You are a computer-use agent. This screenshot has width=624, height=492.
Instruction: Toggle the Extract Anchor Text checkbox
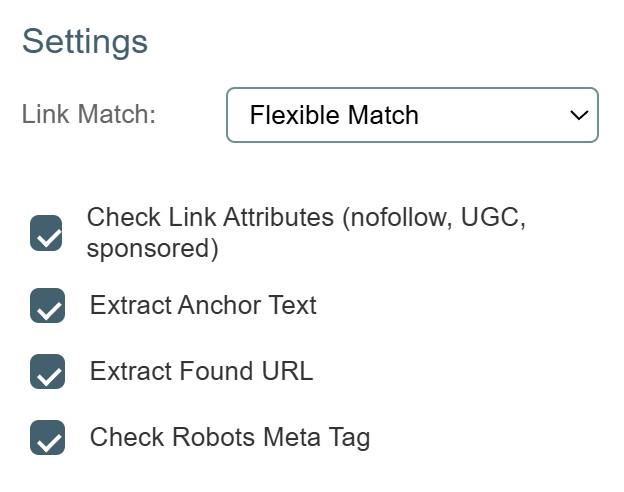(46, 306)
